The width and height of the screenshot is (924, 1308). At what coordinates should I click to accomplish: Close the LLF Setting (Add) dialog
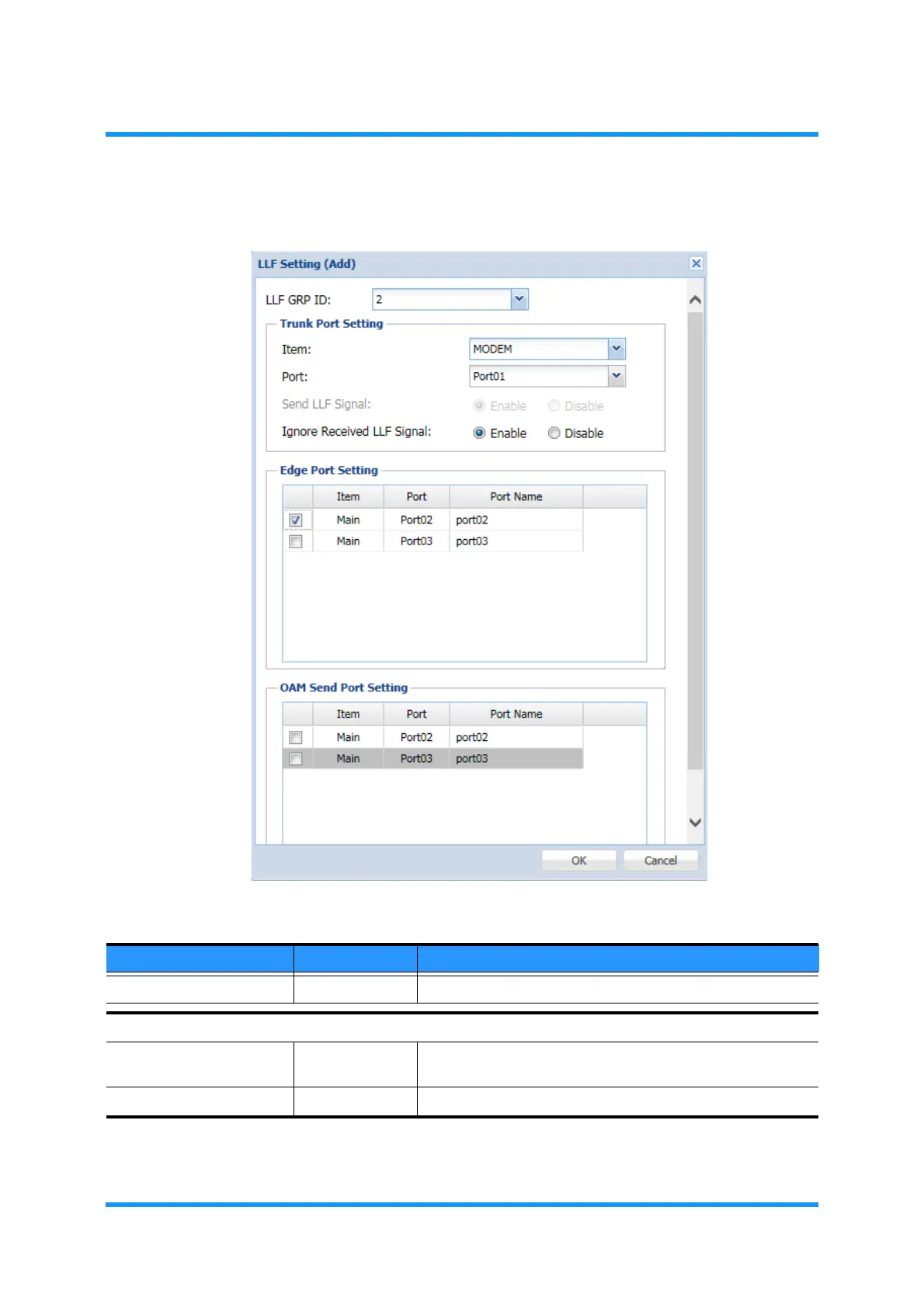(x=696, y=264)
